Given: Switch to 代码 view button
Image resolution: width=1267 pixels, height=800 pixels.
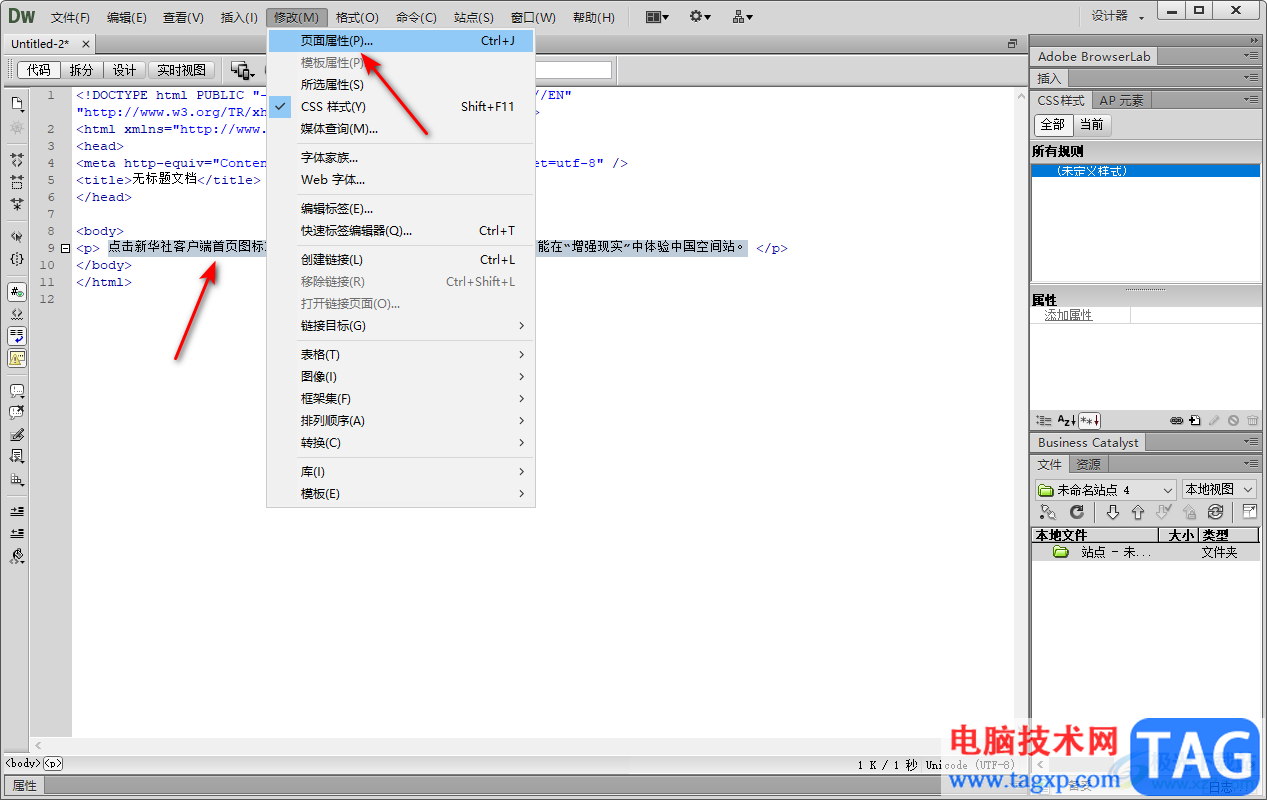Looking at the screenshot, I should click(39, 70).
